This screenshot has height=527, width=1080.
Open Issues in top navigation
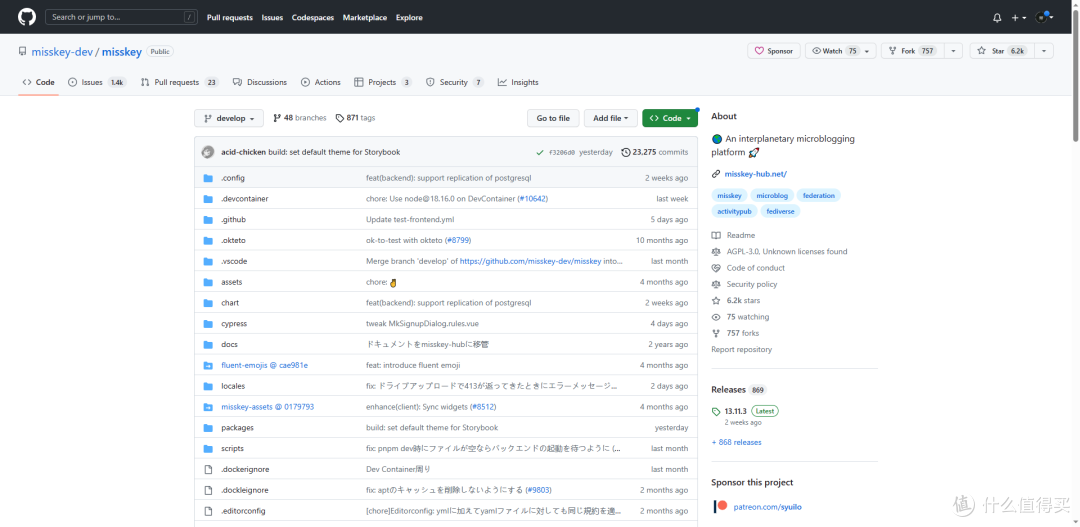point(272,17)
